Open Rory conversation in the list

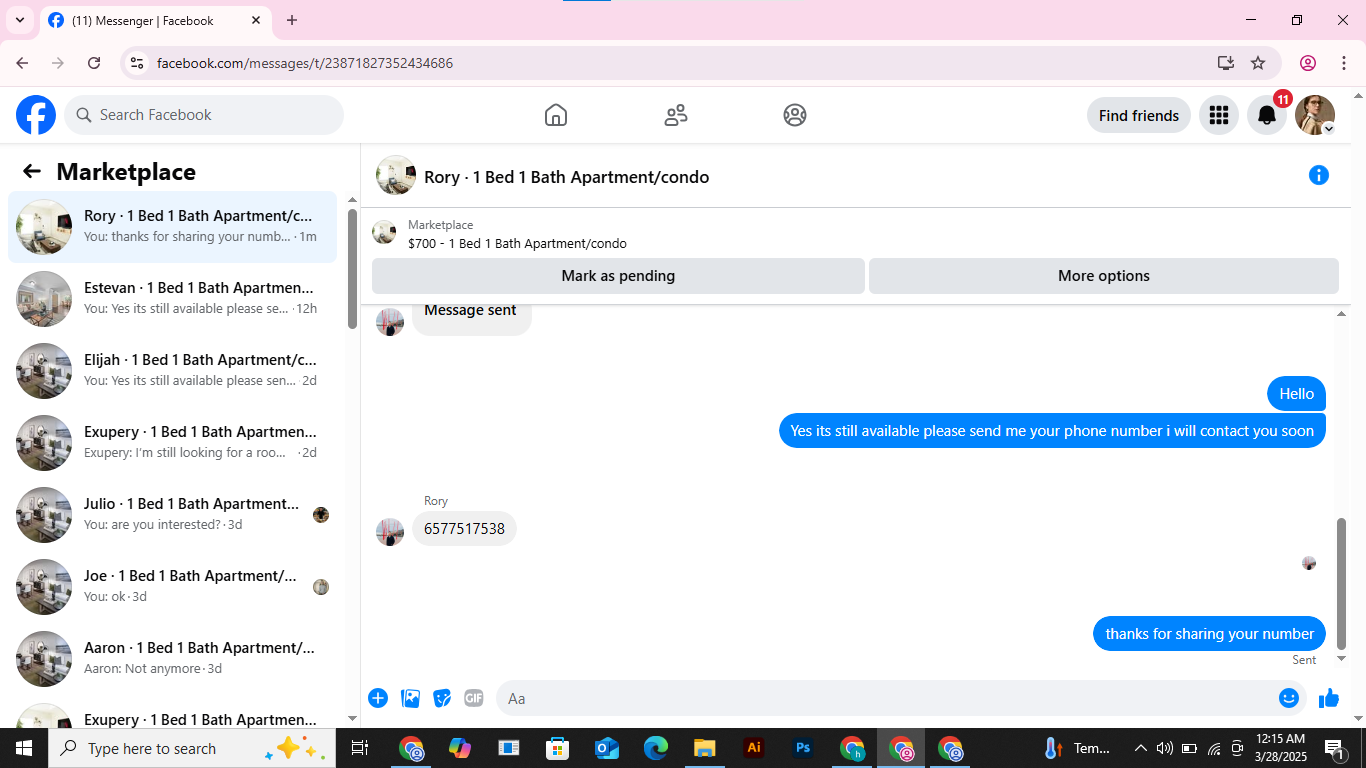tap(173, 227)
